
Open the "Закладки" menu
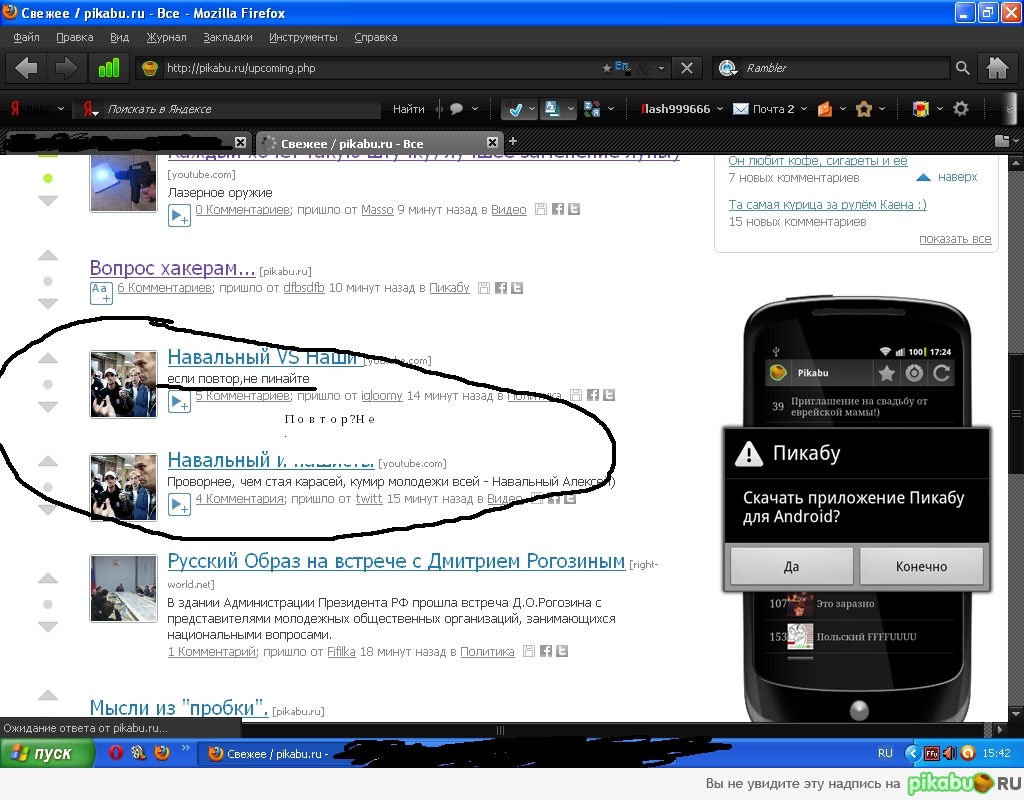(x=227, y=37)
